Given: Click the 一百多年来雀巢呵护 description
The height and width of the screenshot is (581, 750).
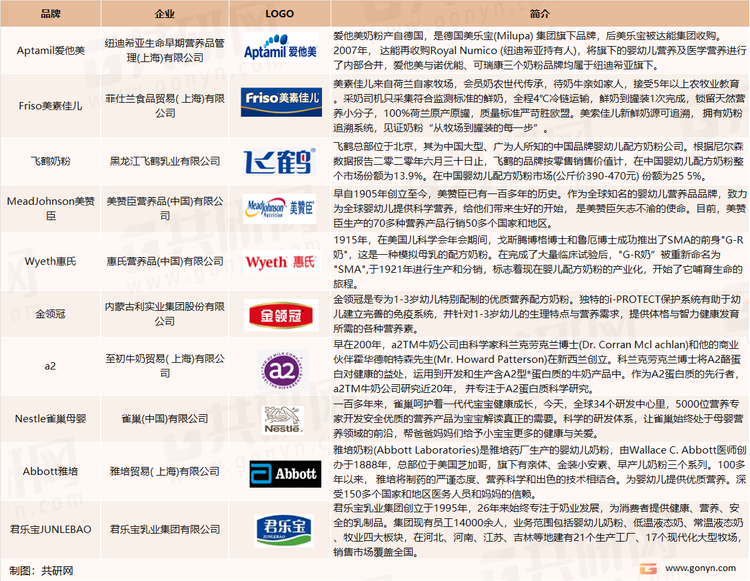Looking at the screenshot, I should pyautogui.click(x=540, y=419).
